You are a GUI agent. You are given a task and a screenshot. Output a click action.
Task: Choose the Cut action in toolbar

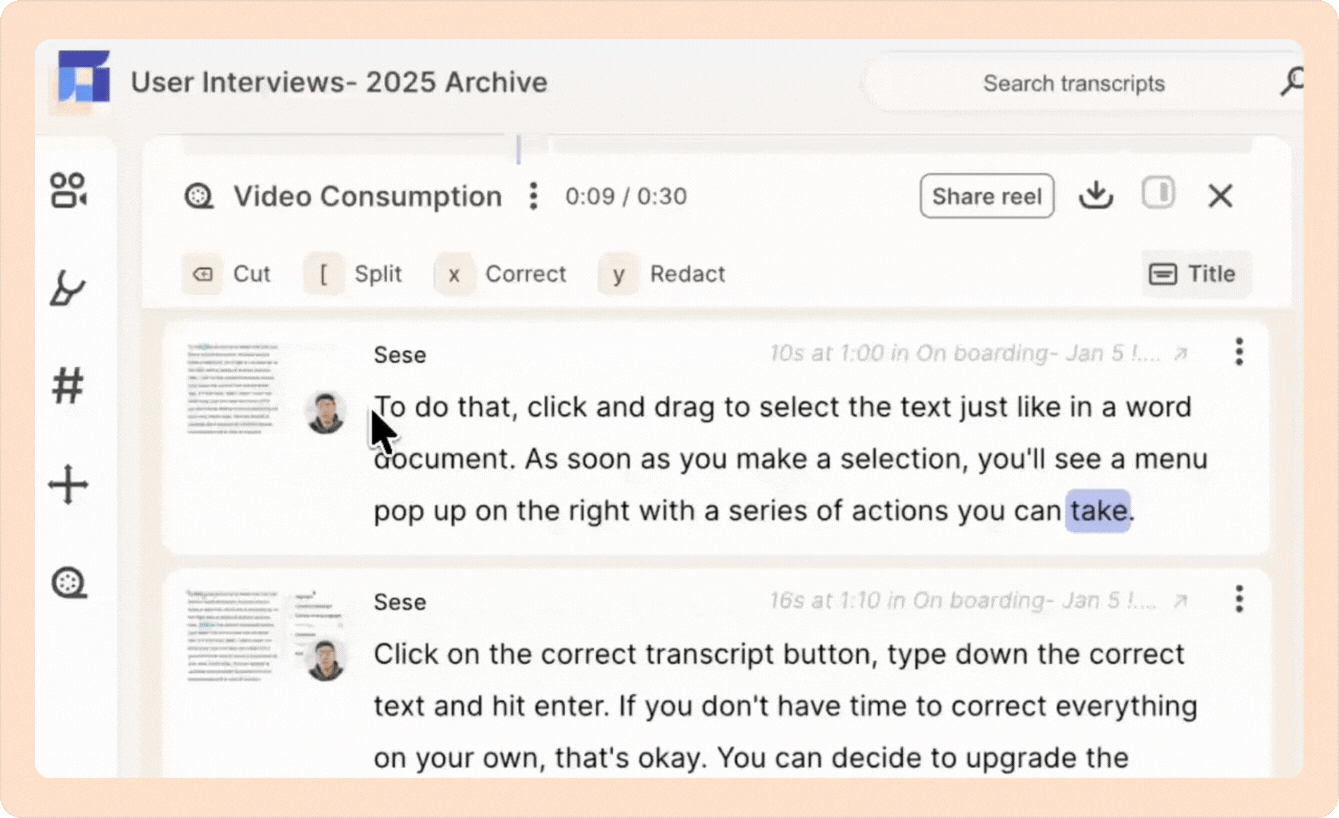227,274
